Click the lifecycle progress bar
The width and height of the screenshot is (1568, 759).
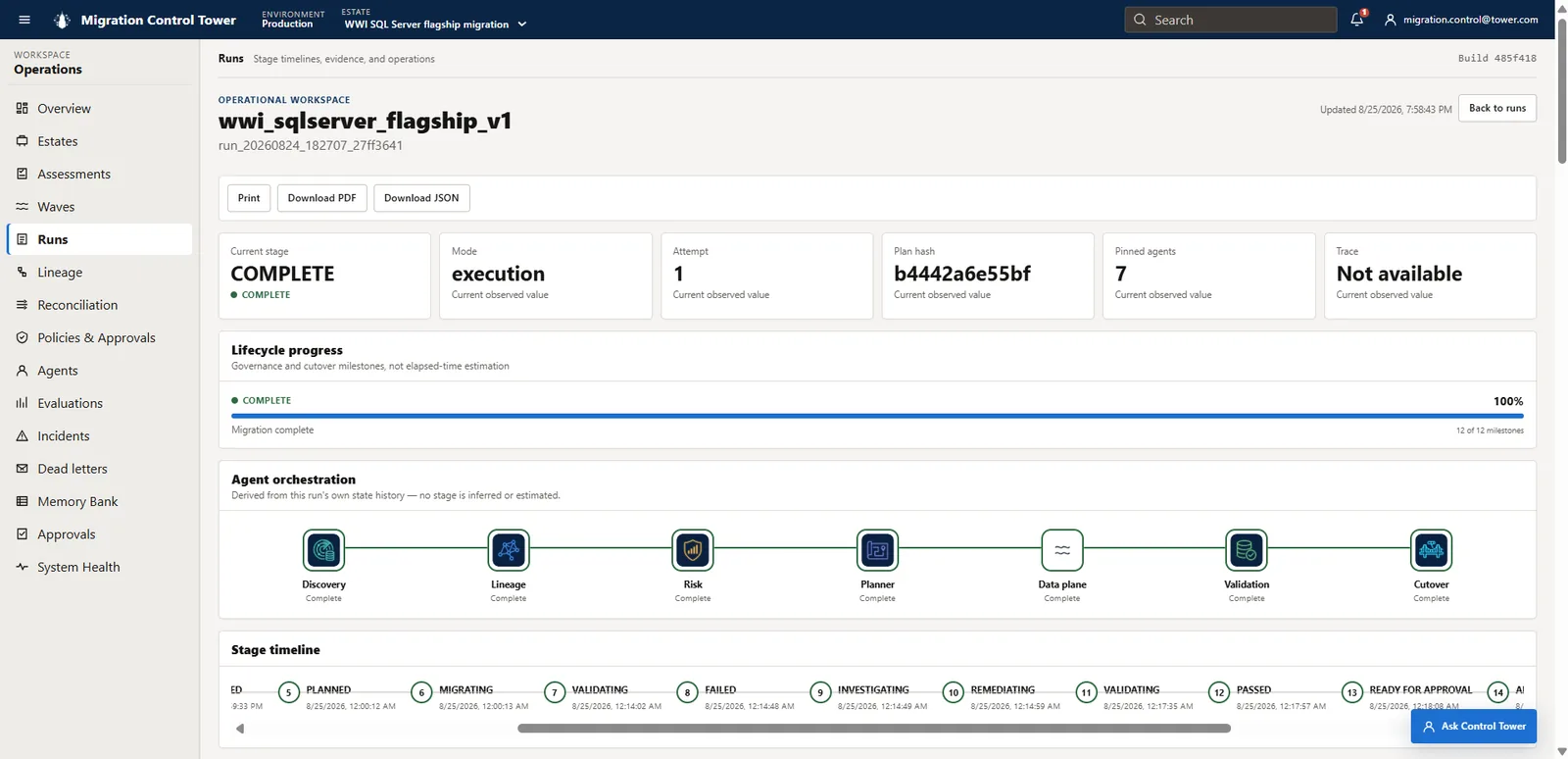pyautogui.click(x=877, y=416)
